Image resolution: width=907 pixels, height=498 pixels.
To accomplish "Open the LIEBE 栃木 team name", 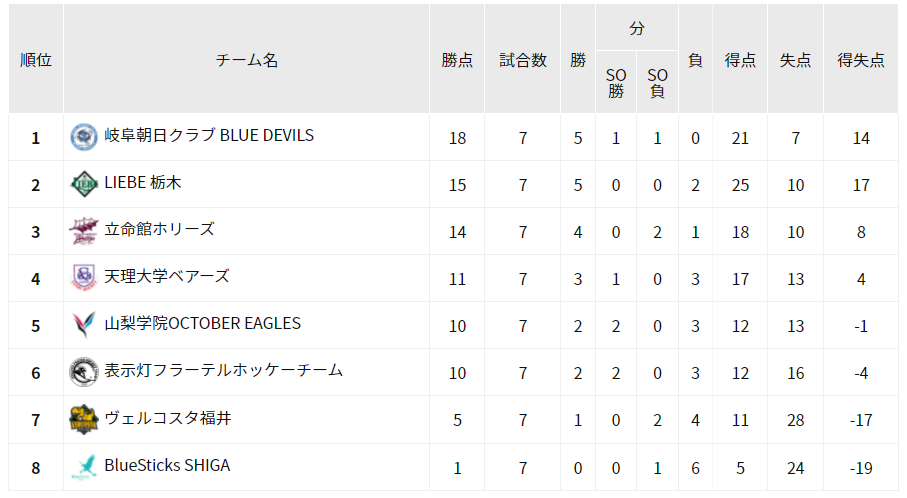I will pyautogui.click(x=143, y=182).
